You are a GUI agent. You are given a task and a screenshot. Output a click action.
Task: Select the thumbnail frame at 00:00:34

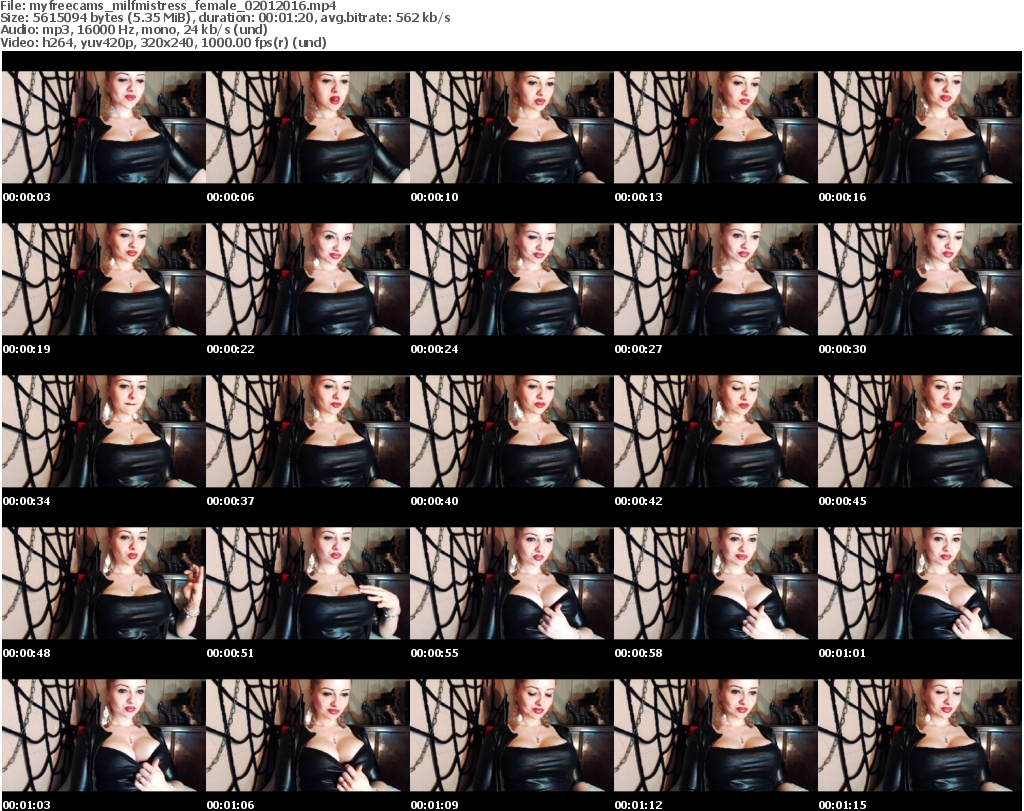103,432
